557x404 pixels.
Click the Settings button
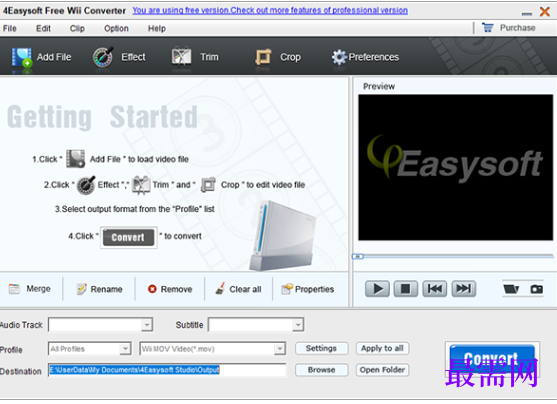(x=321, y=348)
